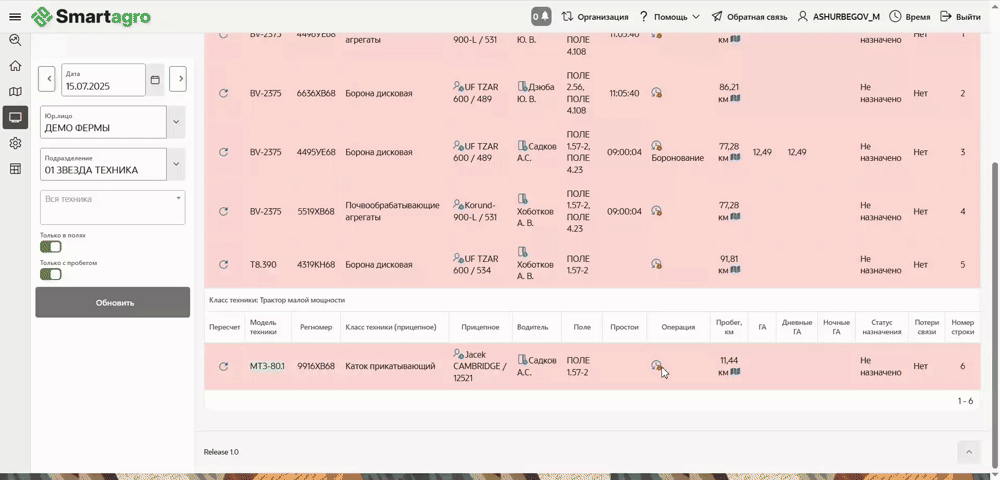Screen dimensions: 1000x480
Task: Click the notification bell counter
Action: [541, 17]
